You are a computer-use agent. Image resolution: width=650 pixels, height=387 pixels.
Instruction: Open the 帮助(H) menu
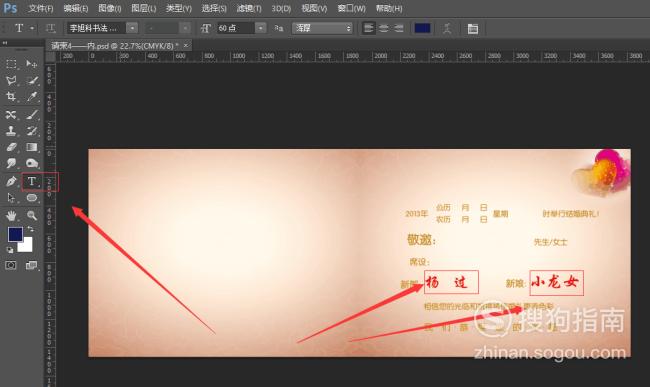click(388, 8)
